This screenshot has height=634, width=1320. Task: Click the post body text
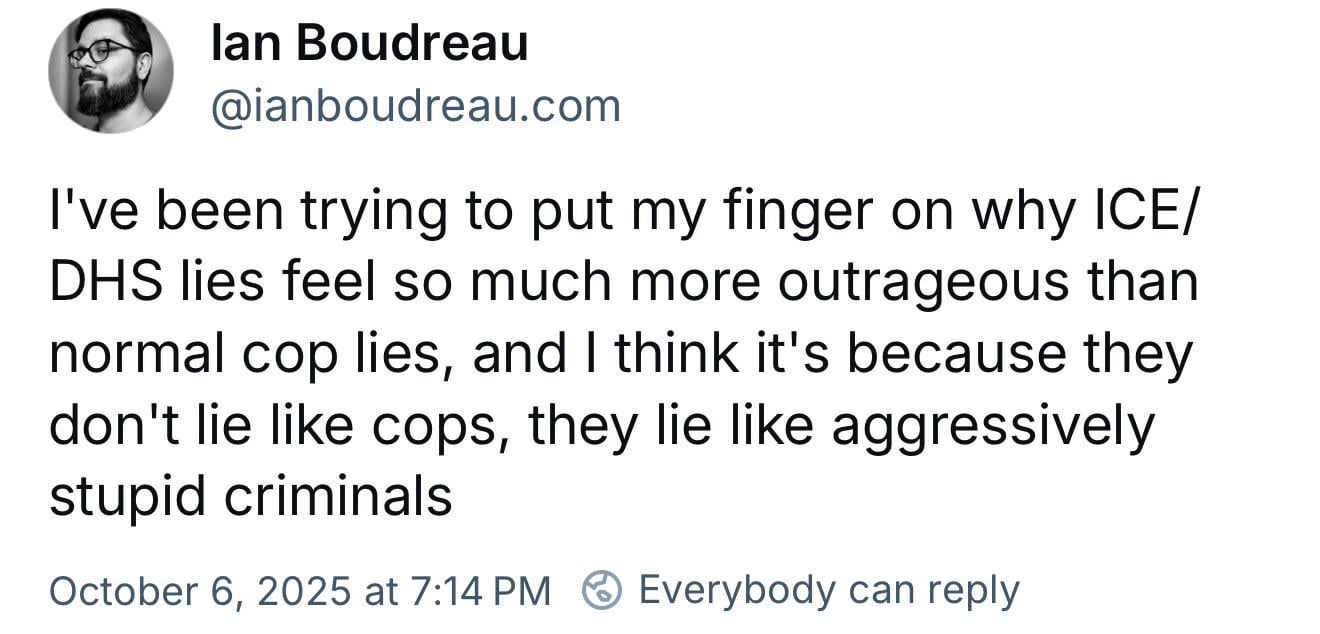[x=620, y=353]
